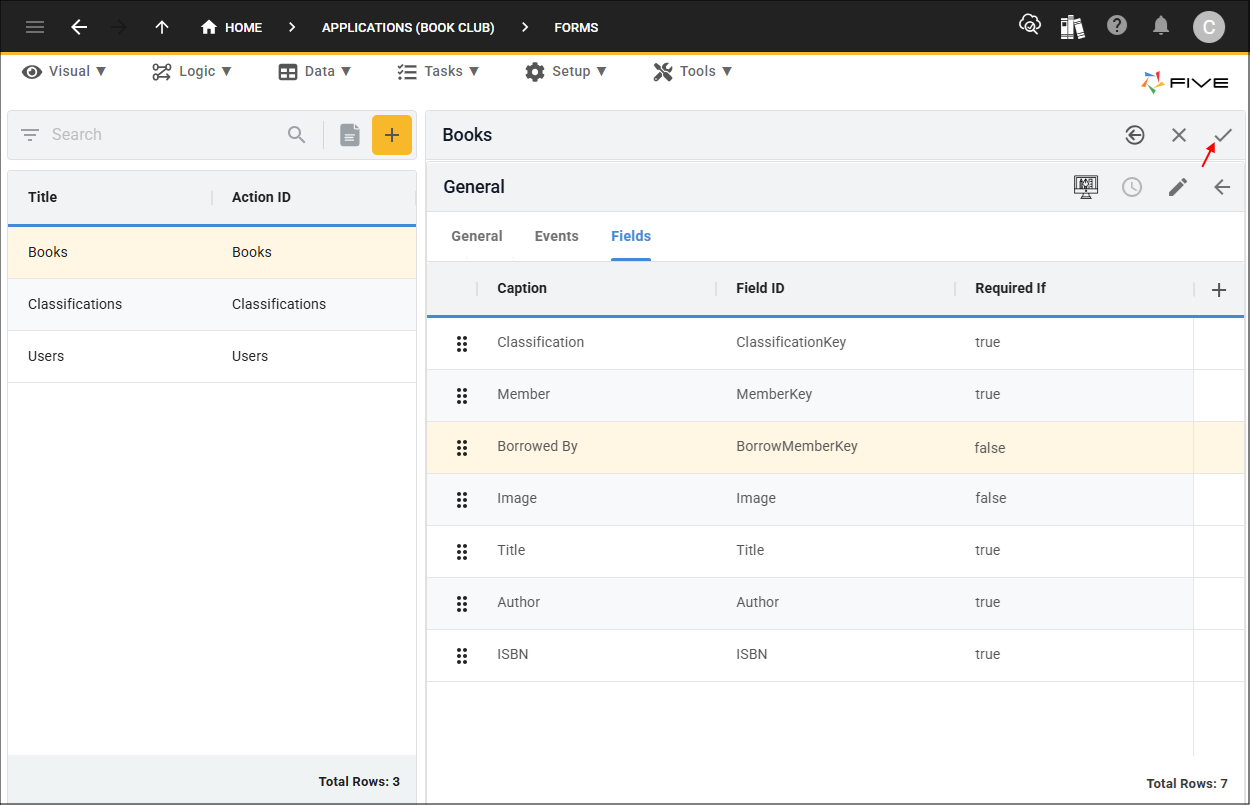Grab the ISBN row drag handle
The image size is (1250, 805).
pyautogui.click(x=462, y=656)
